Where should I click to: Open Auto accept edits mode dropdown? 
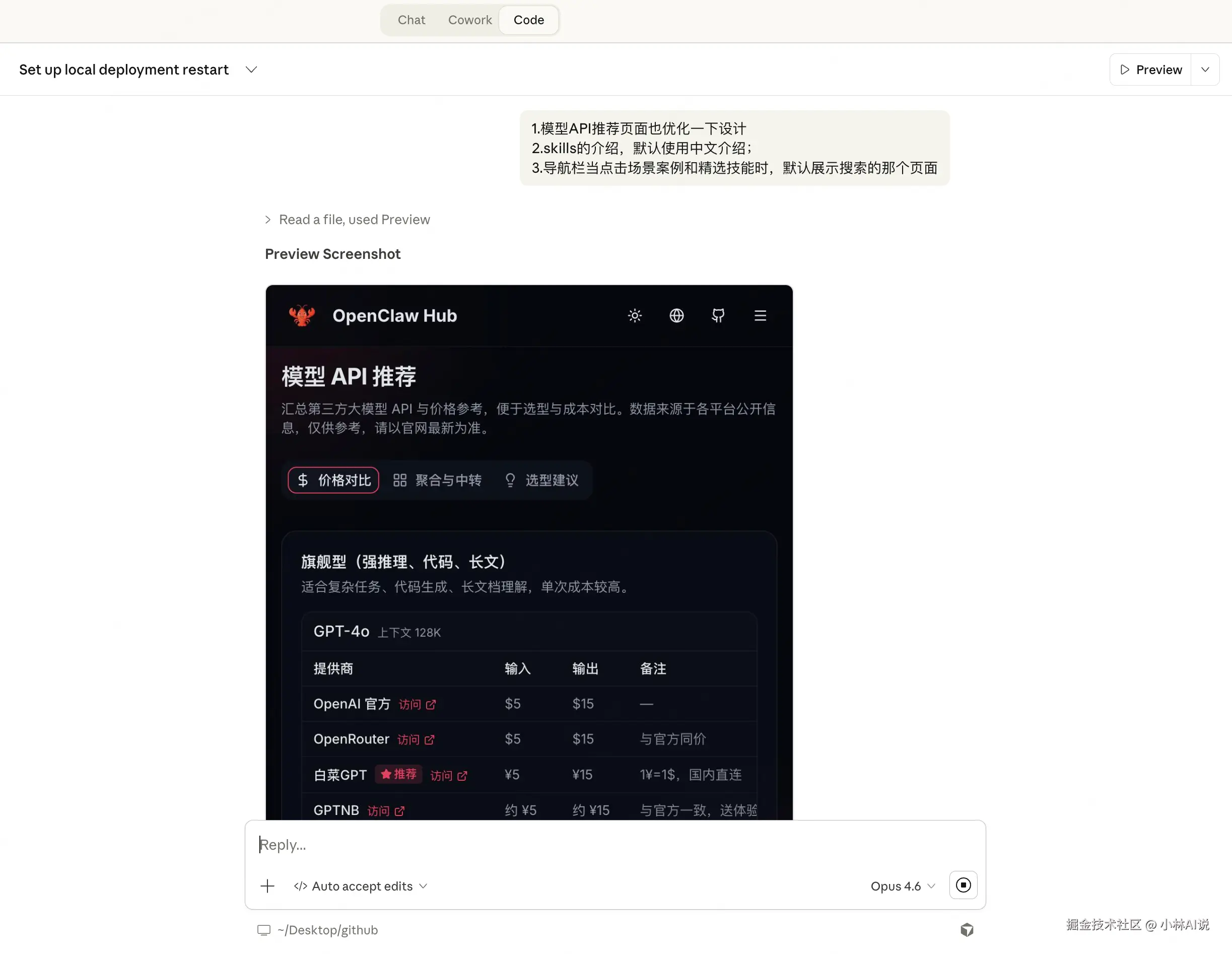point(361,885)
